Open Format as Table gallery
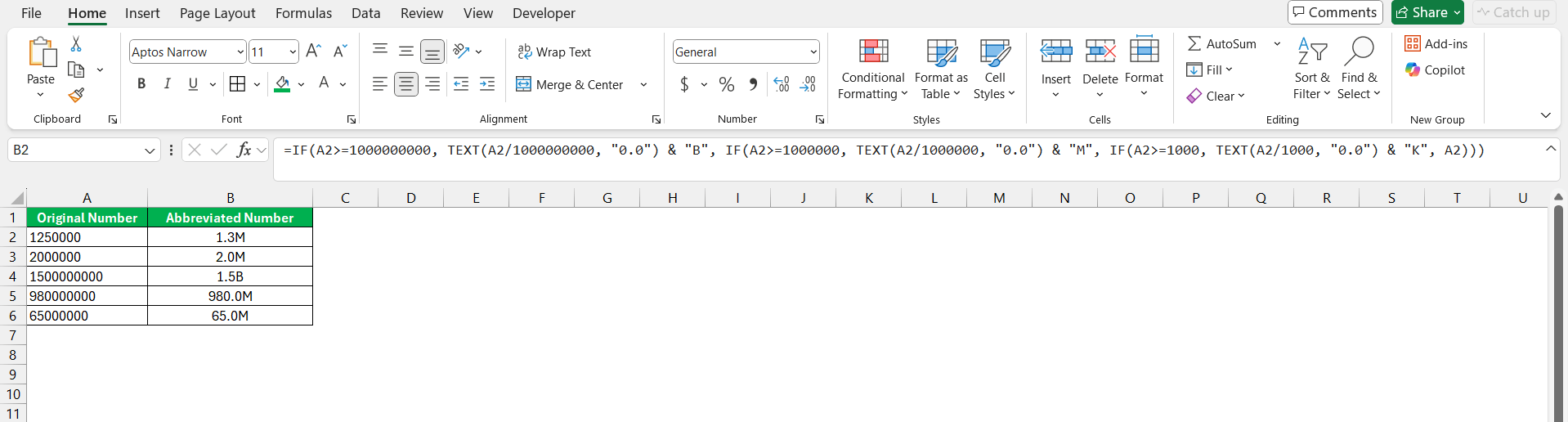 coord(941,69)
